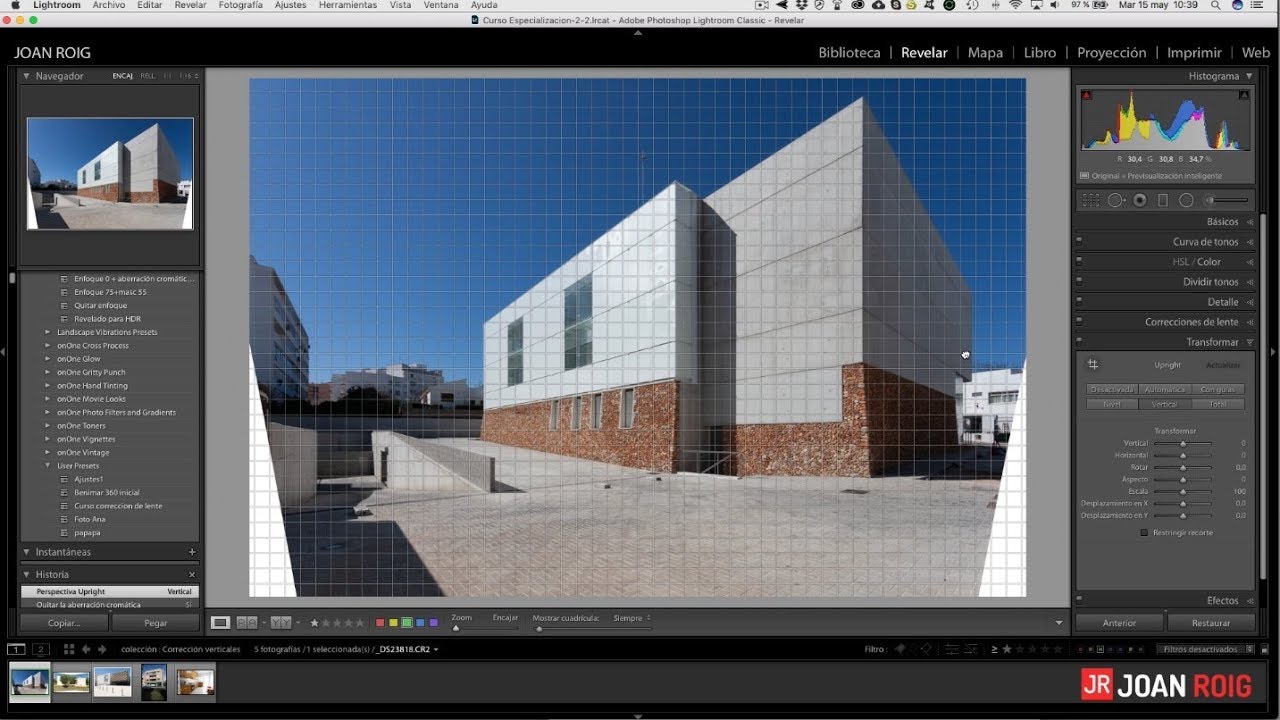Open filename _DS23818.CR2 dropdown in filmstrip bar
This screenshot has width=1280, height=720.
pyautogui.click(x=408, y=649)
